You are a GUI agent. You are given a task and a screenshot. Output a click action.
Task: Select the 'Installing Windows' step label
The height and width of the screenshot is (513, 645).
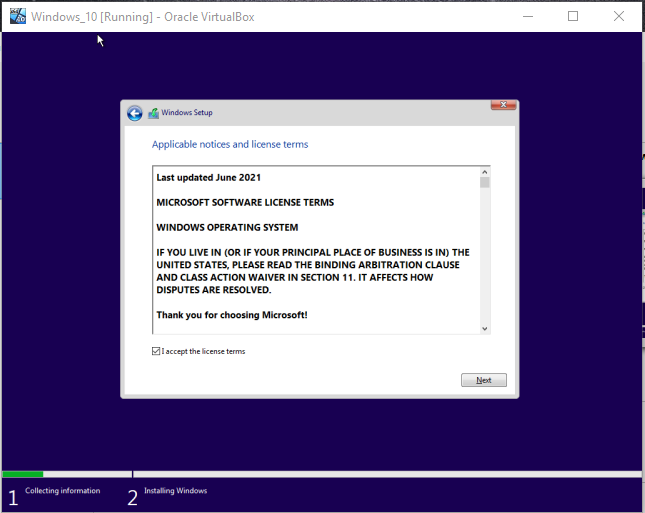176,491
